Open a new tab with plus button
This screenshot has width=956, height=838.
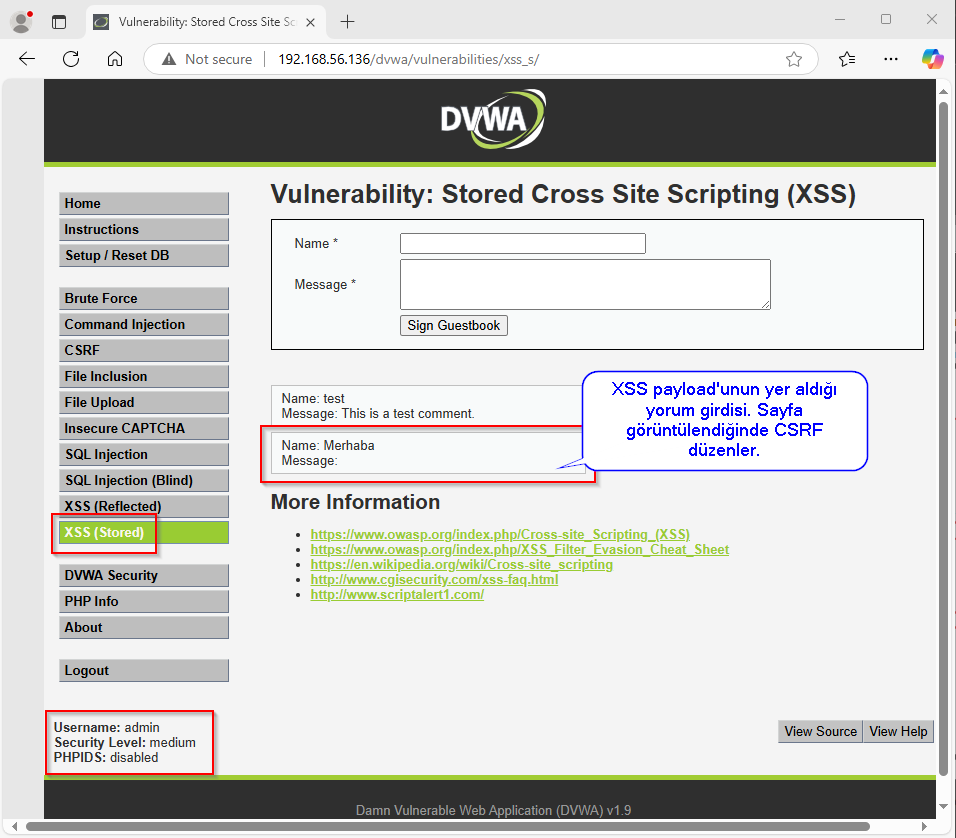[348, 22]
